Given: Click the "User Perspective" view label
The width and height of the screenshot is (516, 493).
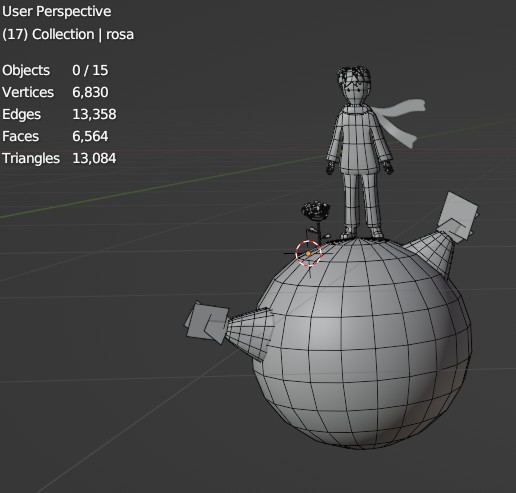Looking at the screenshot, I should [56, 12].
